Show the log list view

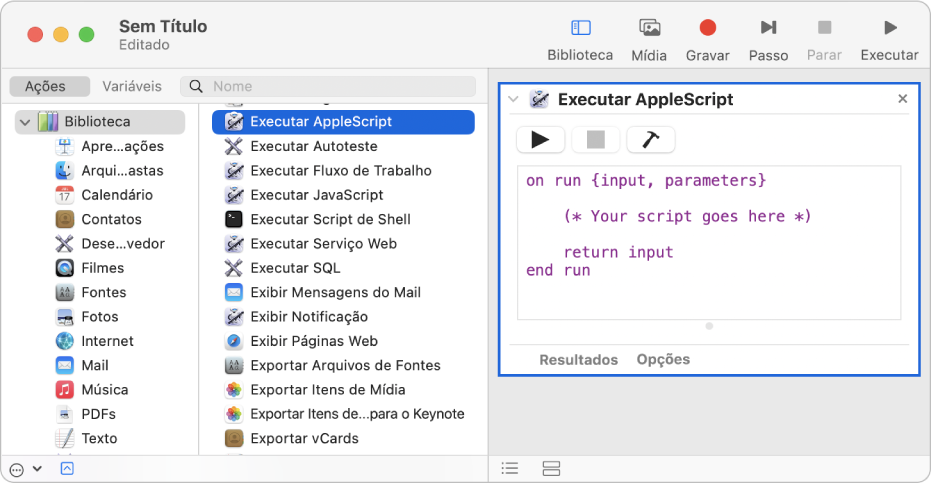tap(509, 469)
